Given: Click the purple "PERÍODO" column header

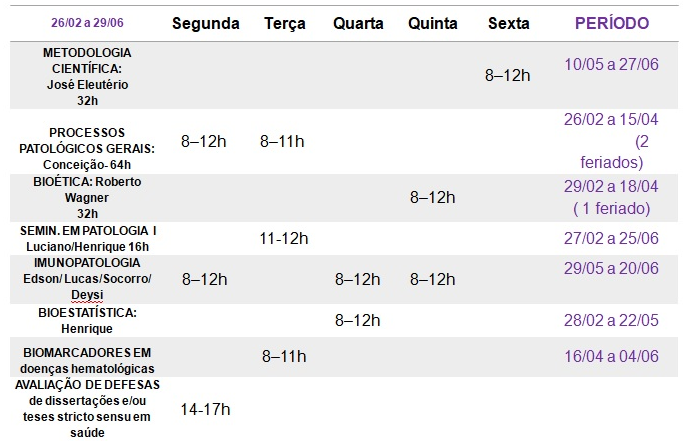Looking at the screenshot, I should [x=612, y=23].
